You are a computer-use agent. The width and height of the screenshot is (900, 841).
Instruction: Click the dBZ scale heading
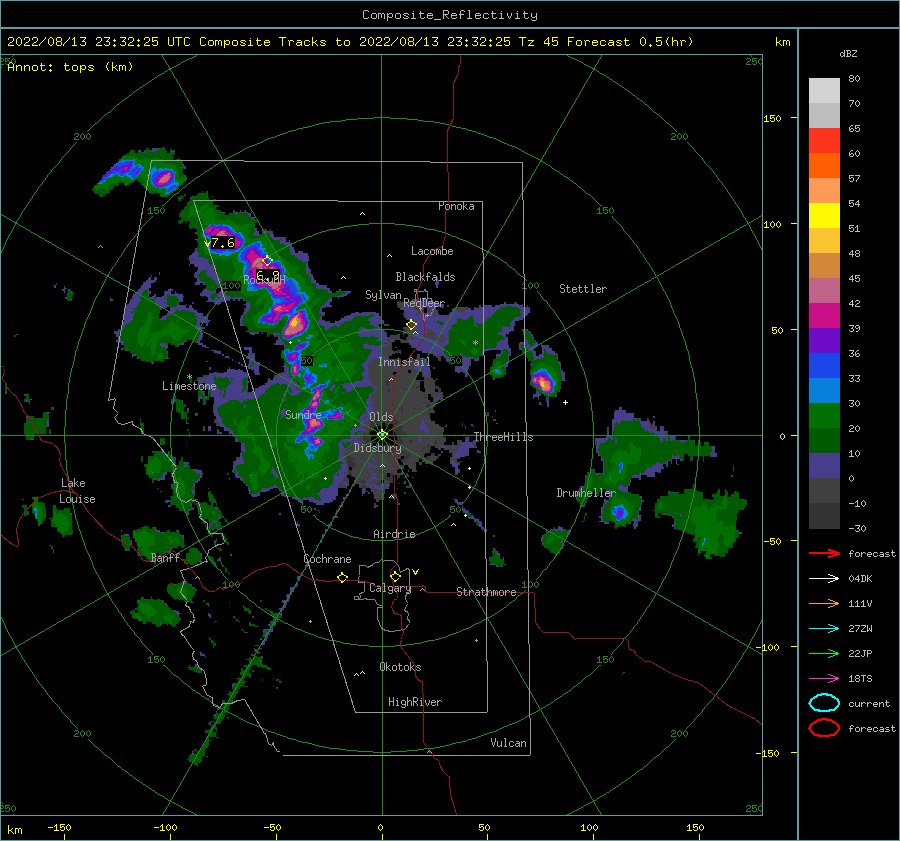[x=848, y=53]
